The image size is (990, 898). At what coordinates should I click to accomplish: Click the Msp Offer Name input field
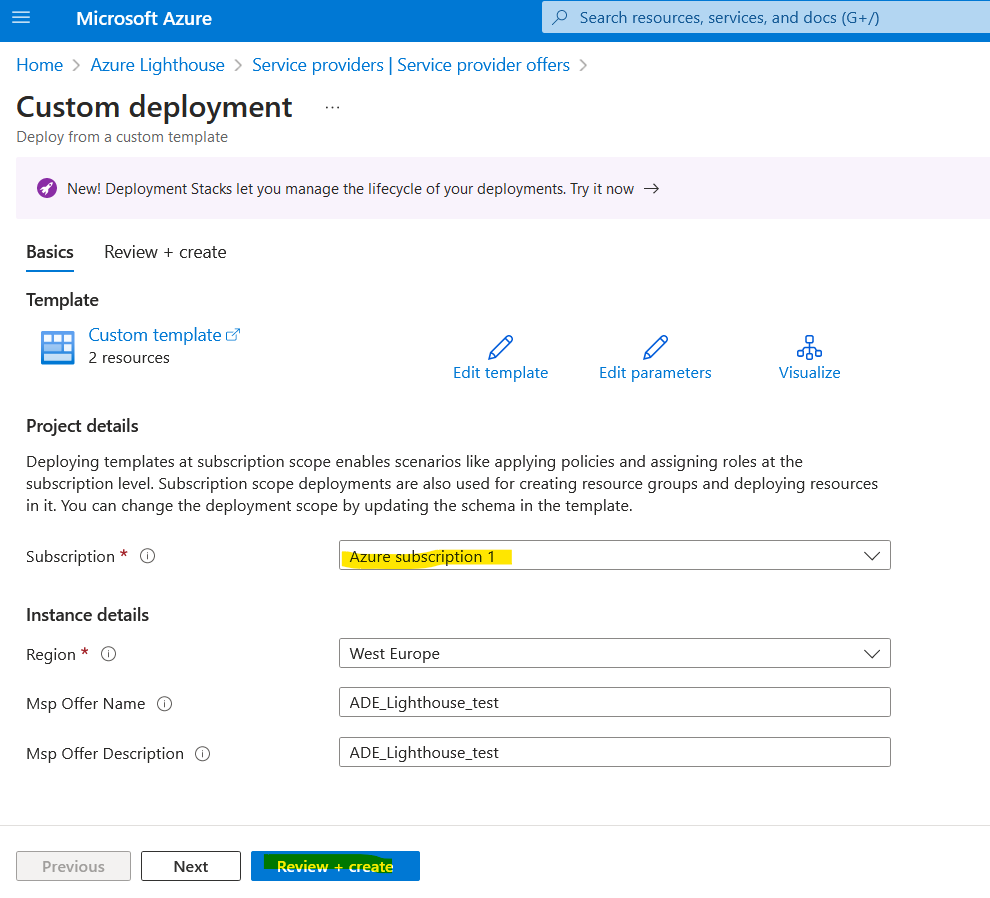click(615, 702)
